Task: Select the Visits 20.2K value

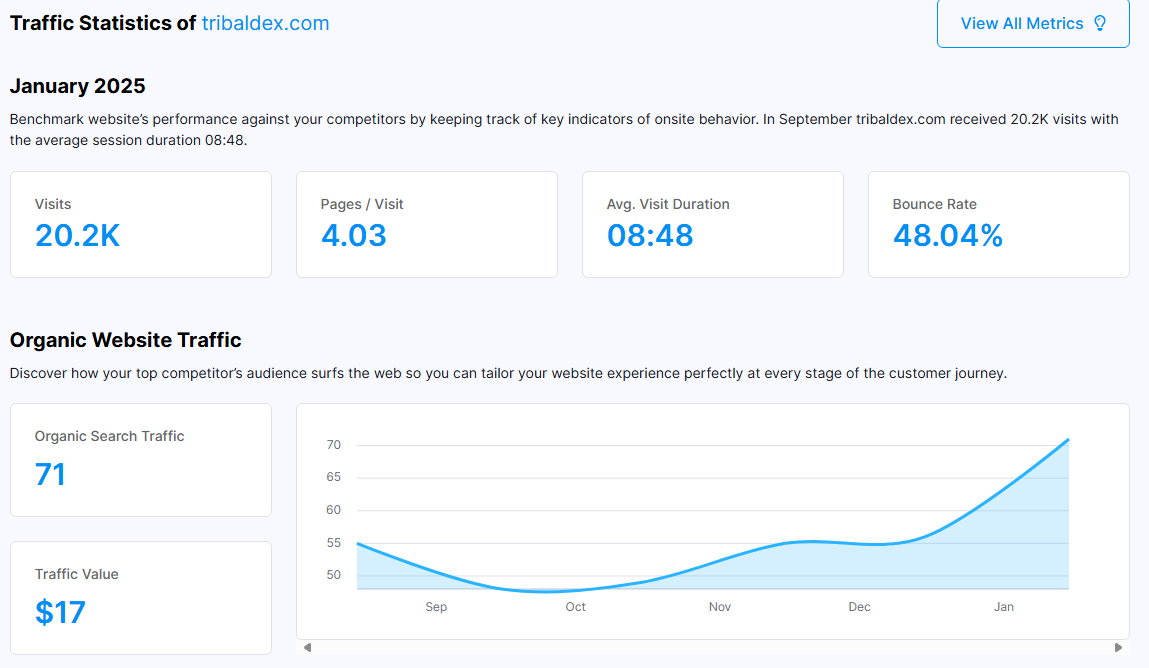Action: [x=78, y=236]
